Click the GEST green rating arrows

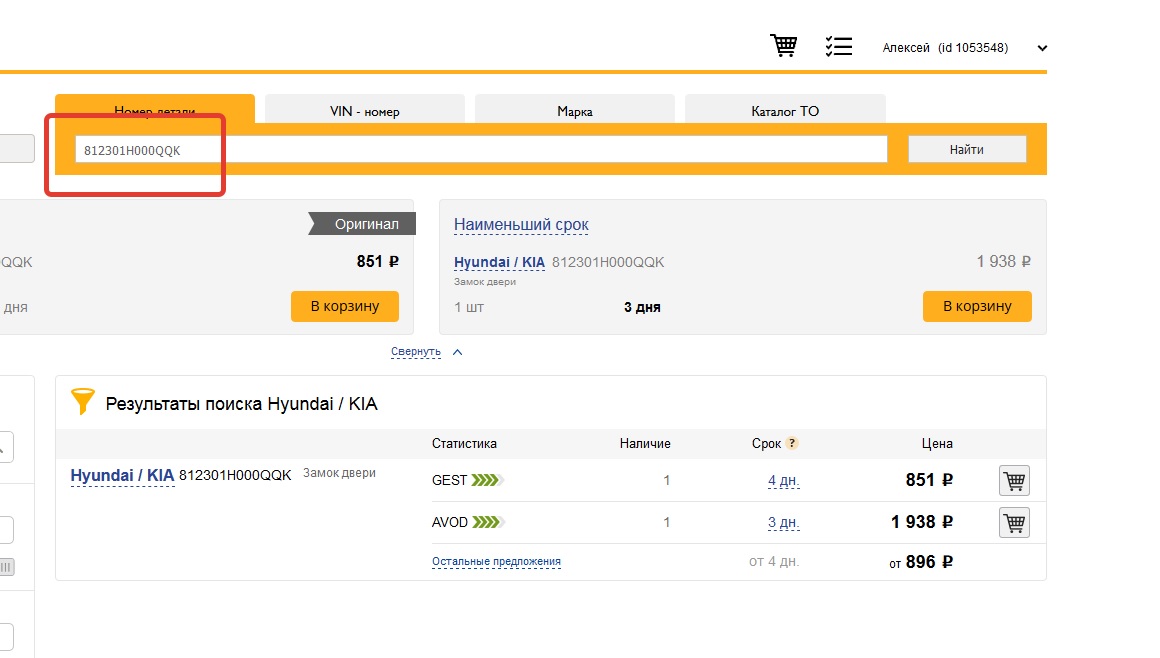point(487,481)
